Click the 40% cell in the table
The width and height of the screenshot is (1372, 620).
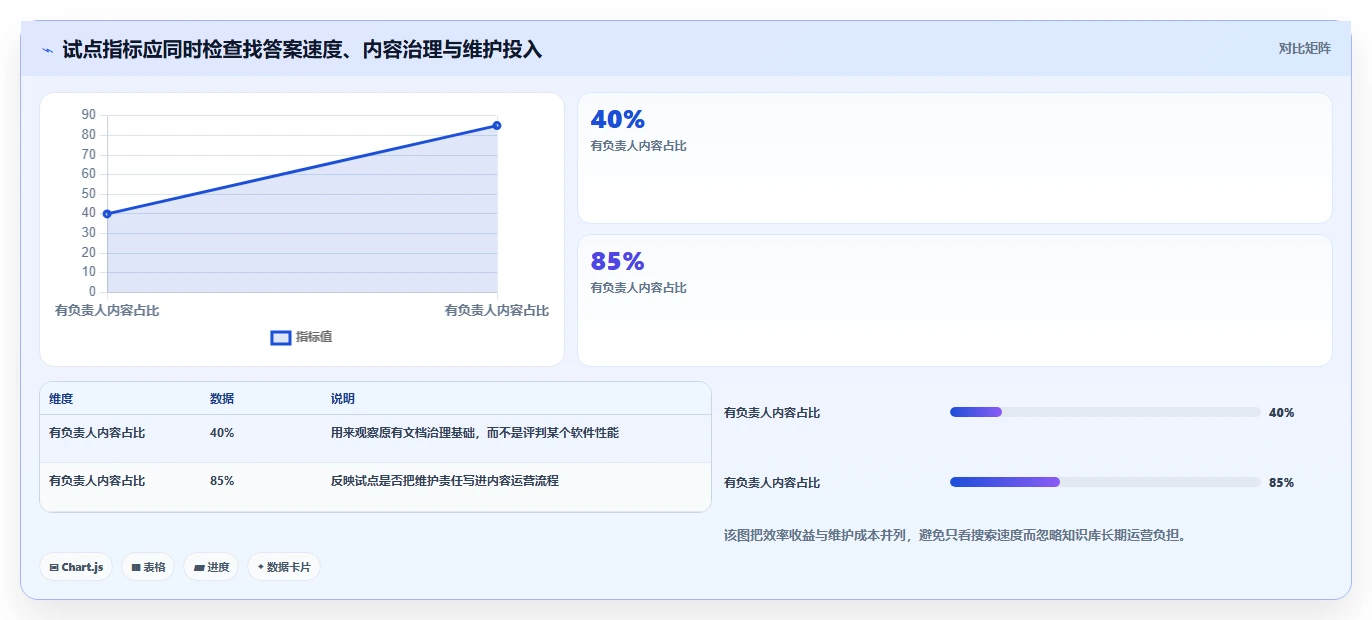[222, 433]
